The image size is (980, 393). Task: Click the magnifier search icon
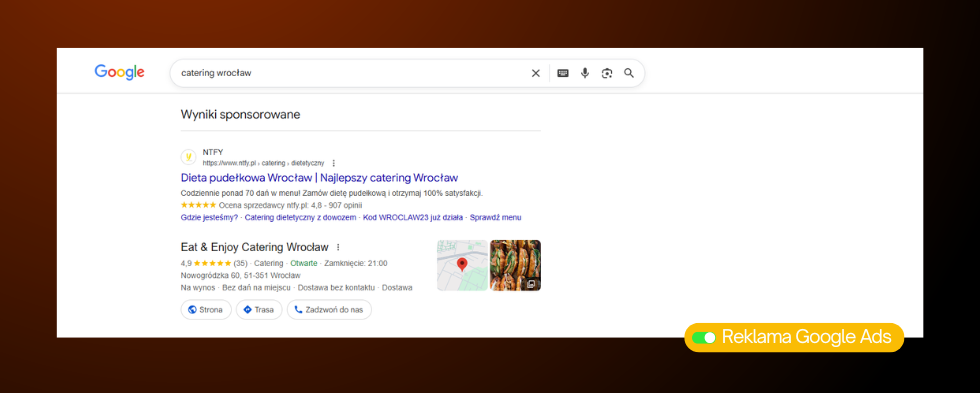[x=629, y=73]
